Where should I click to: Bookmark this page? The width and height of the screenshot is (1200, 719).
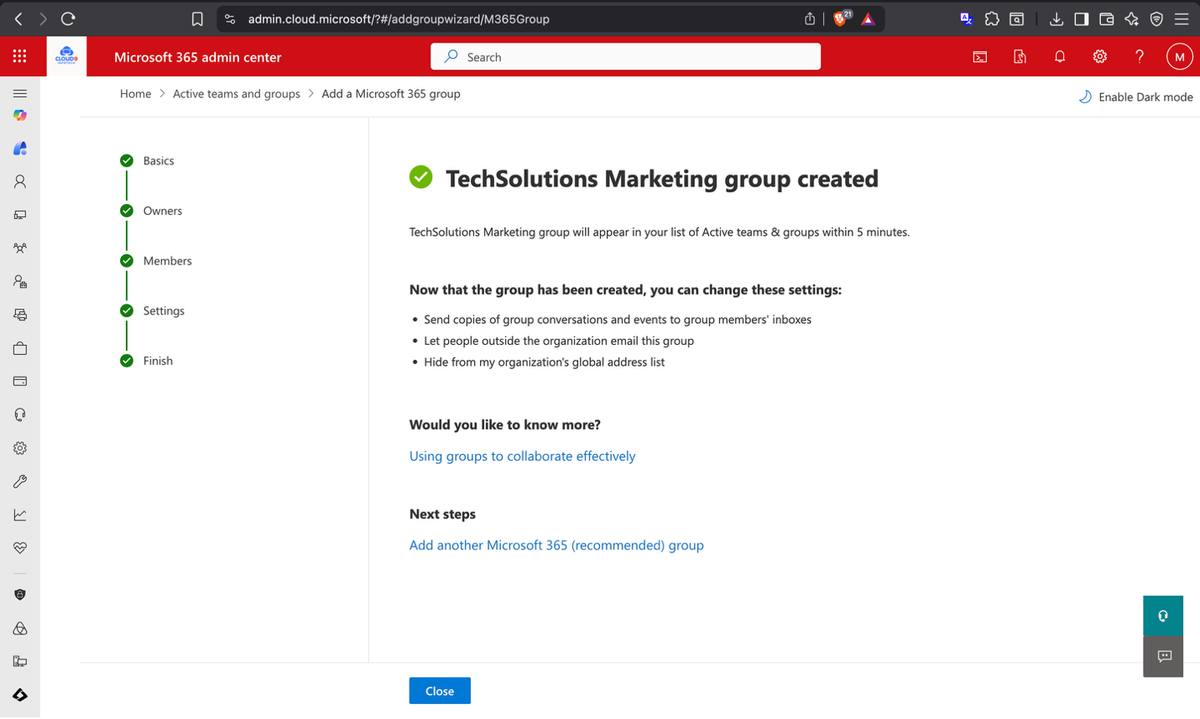click(198, 19)
